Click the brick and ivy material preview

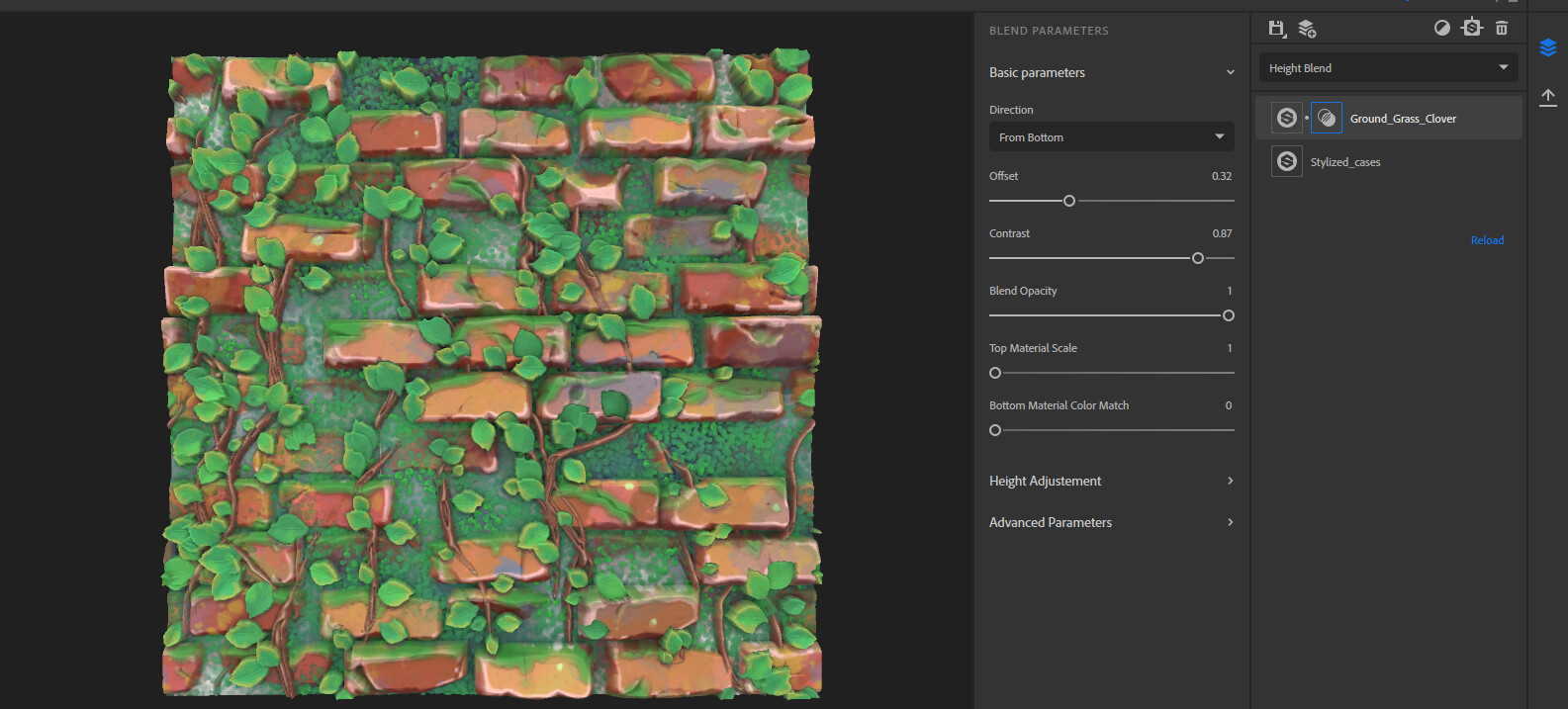tap(492, 374)
